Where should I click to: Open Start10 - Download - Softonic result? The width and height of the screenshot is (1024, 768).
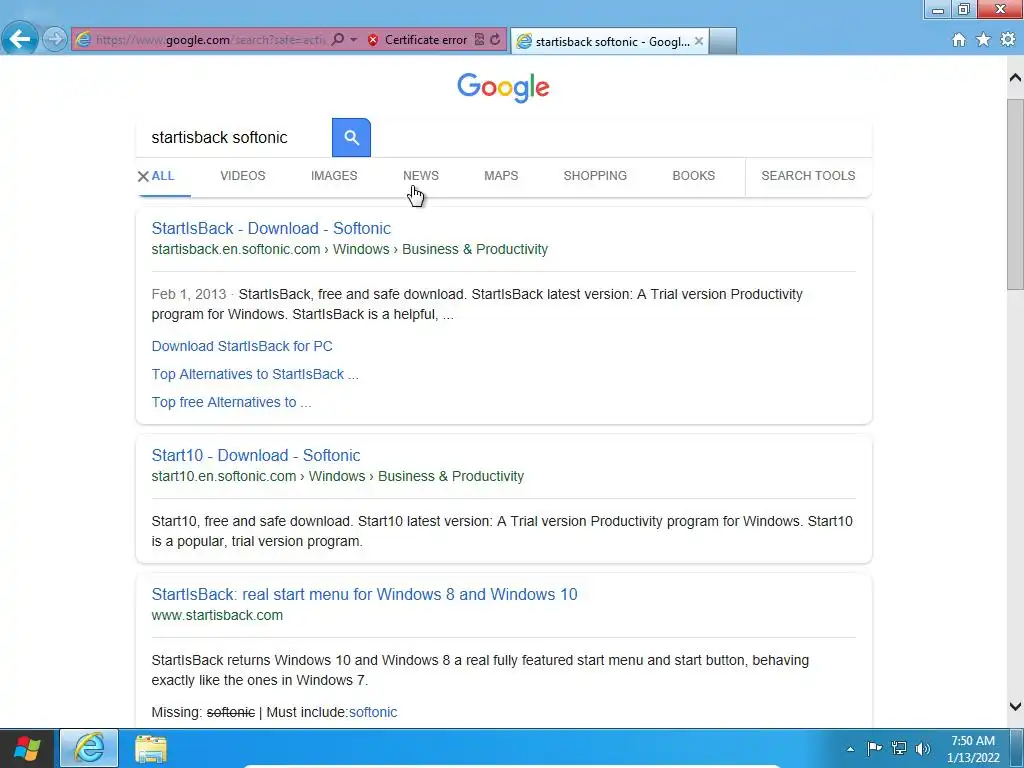[256, 455]
